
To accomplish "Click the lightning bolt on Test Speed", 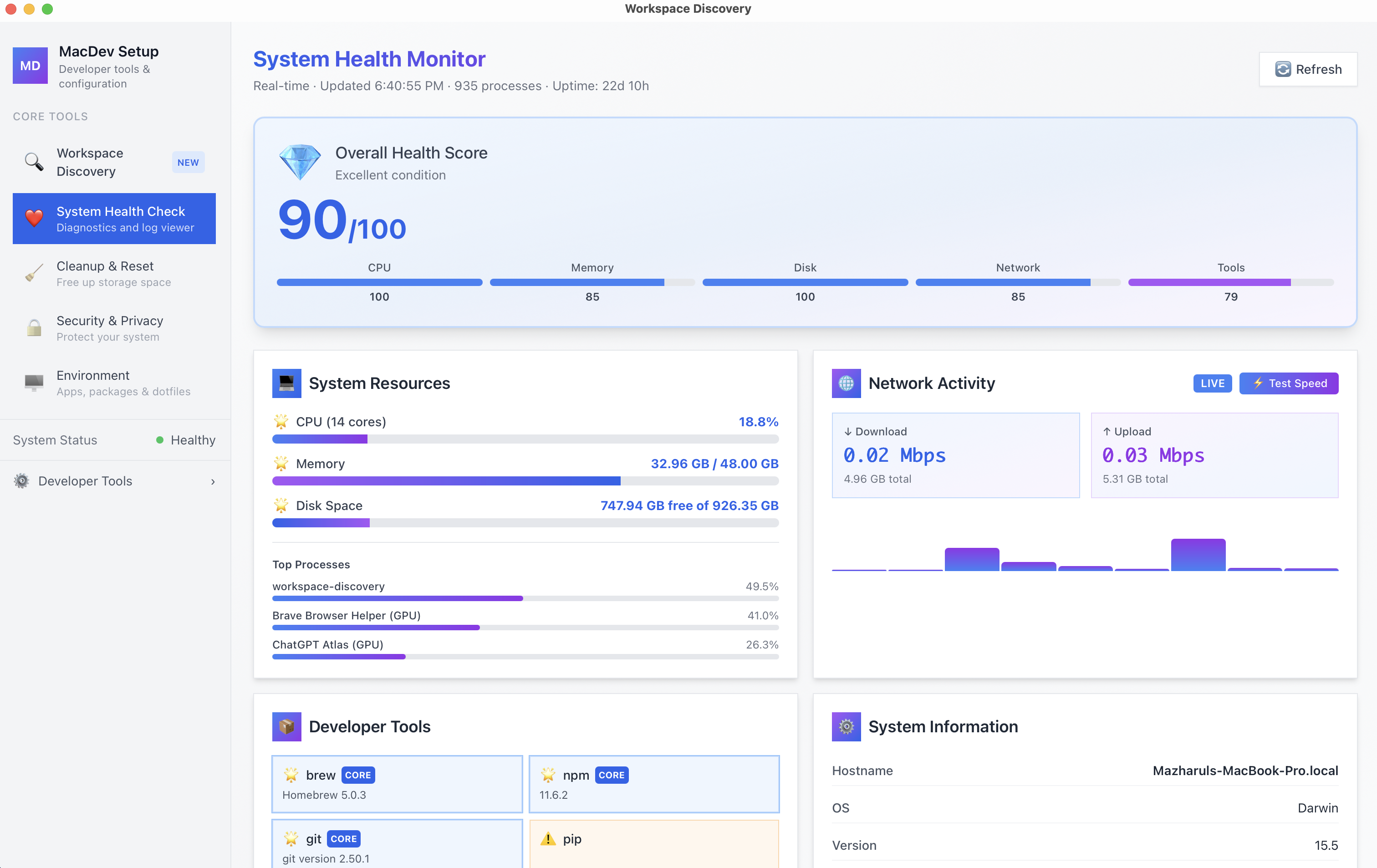I will pyautogui.click(x=1258, y=383).
